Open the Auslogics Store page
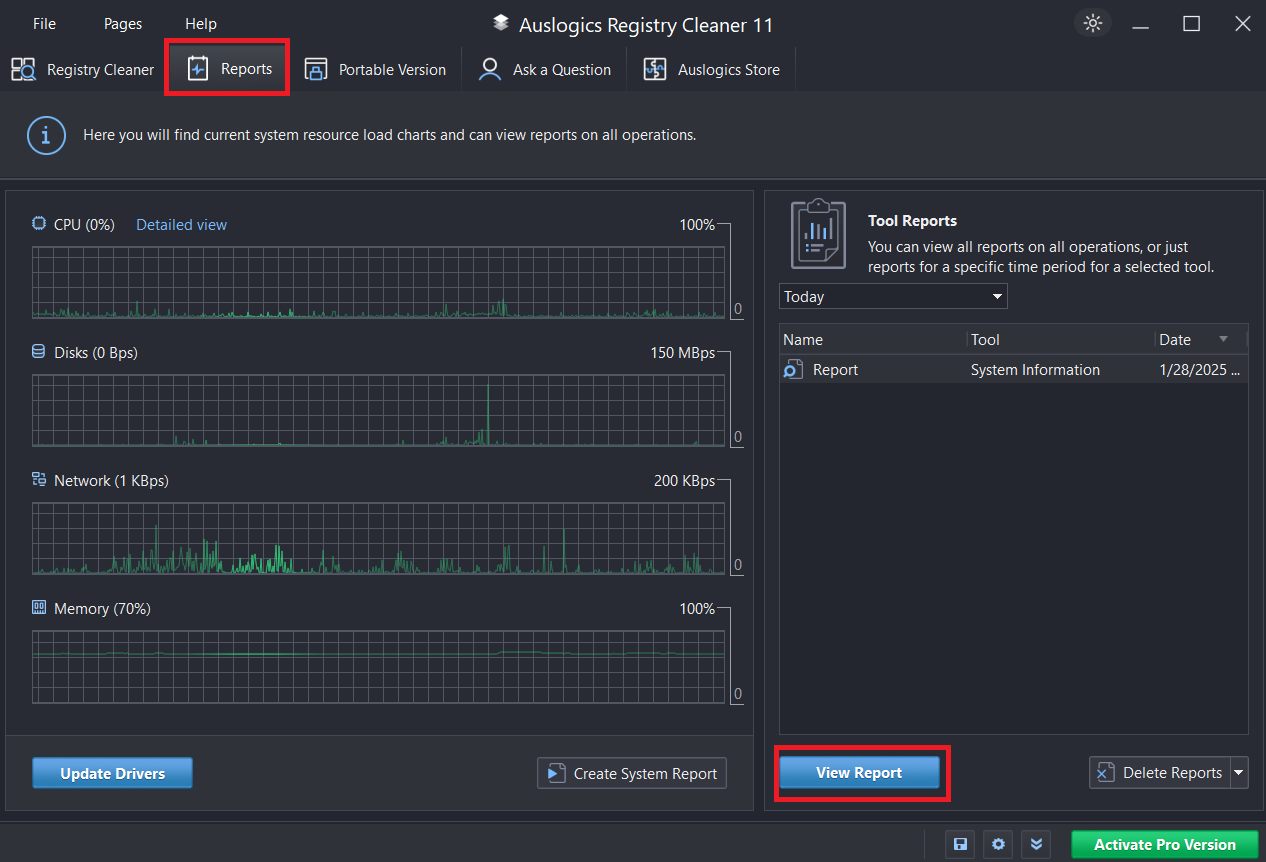Image resolution: width=1266 pixels, height=862 pixels. pos(711,70)
